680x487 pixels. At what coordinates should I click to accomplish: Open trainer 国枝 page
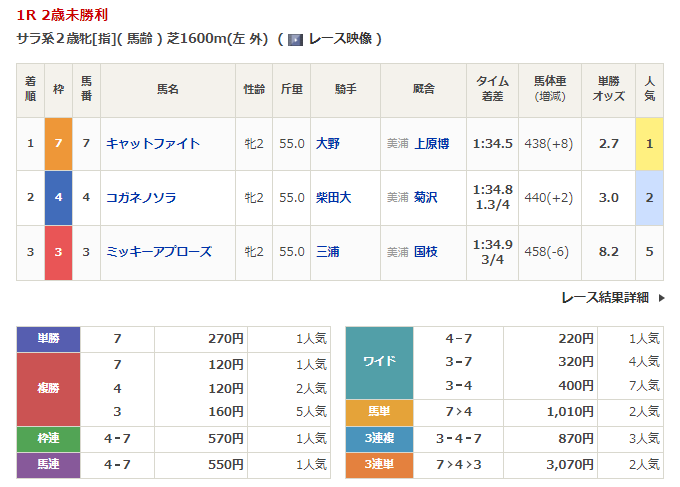[x=425, y=252]
